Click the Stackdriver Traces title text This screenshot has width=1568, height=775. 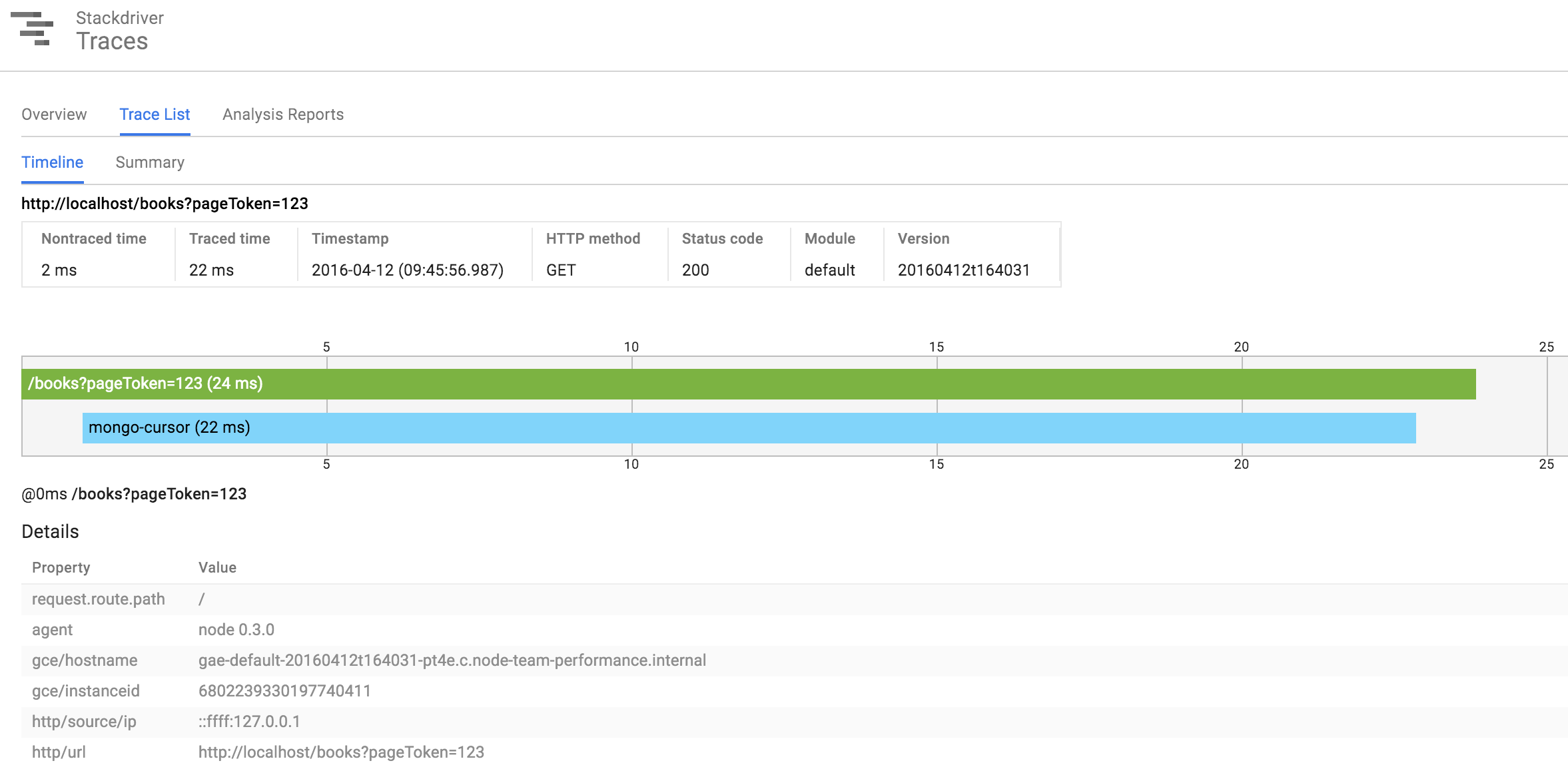119,31
